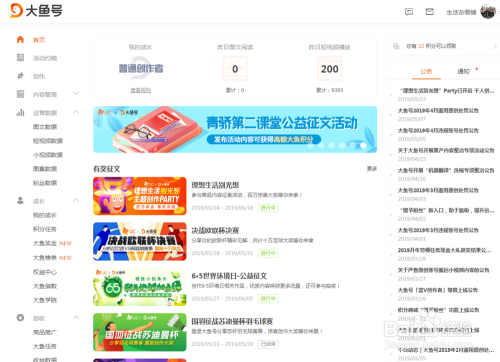The width and height of the screenshot is (500, 362).
Task: Click the 创收 coin icon in sidebar
Action: tap(20, 318)
